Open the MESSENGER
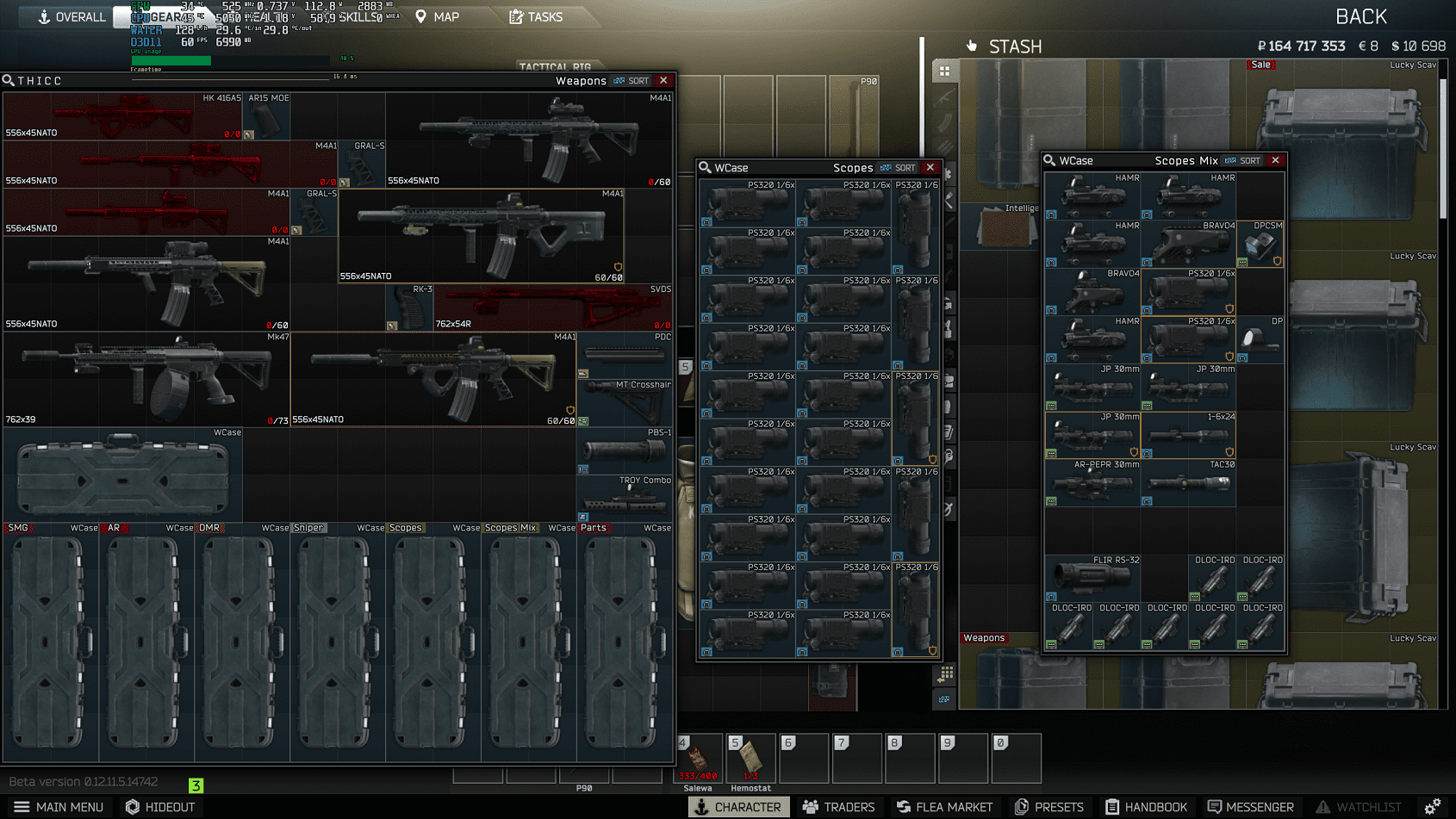This screenshot has width=1456, height=819. [x=1251, y=807]
